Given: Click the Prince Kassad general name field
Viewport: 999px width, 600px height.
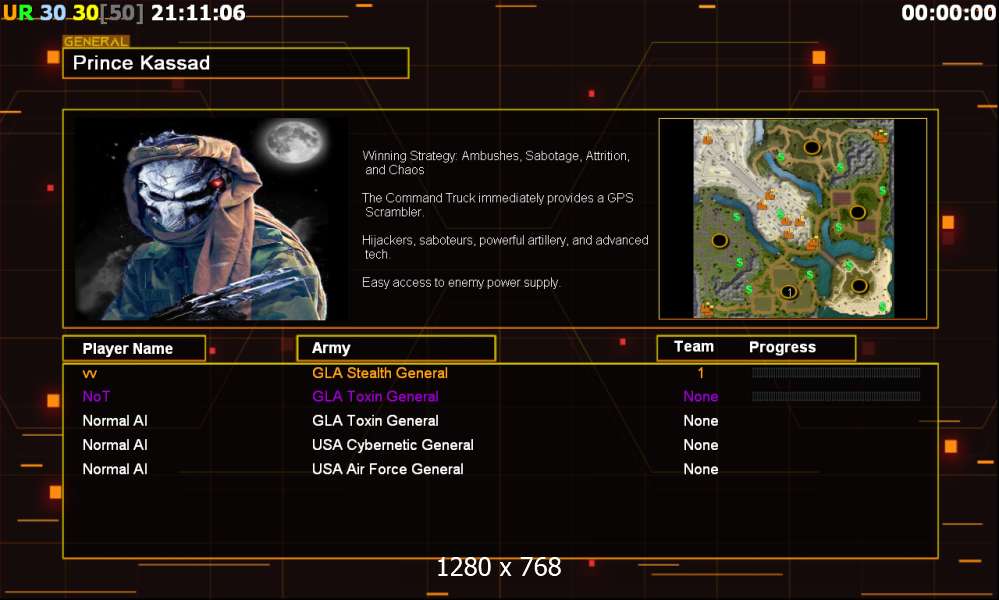Looking at the screenshot, I should click(x=236, y=63).
